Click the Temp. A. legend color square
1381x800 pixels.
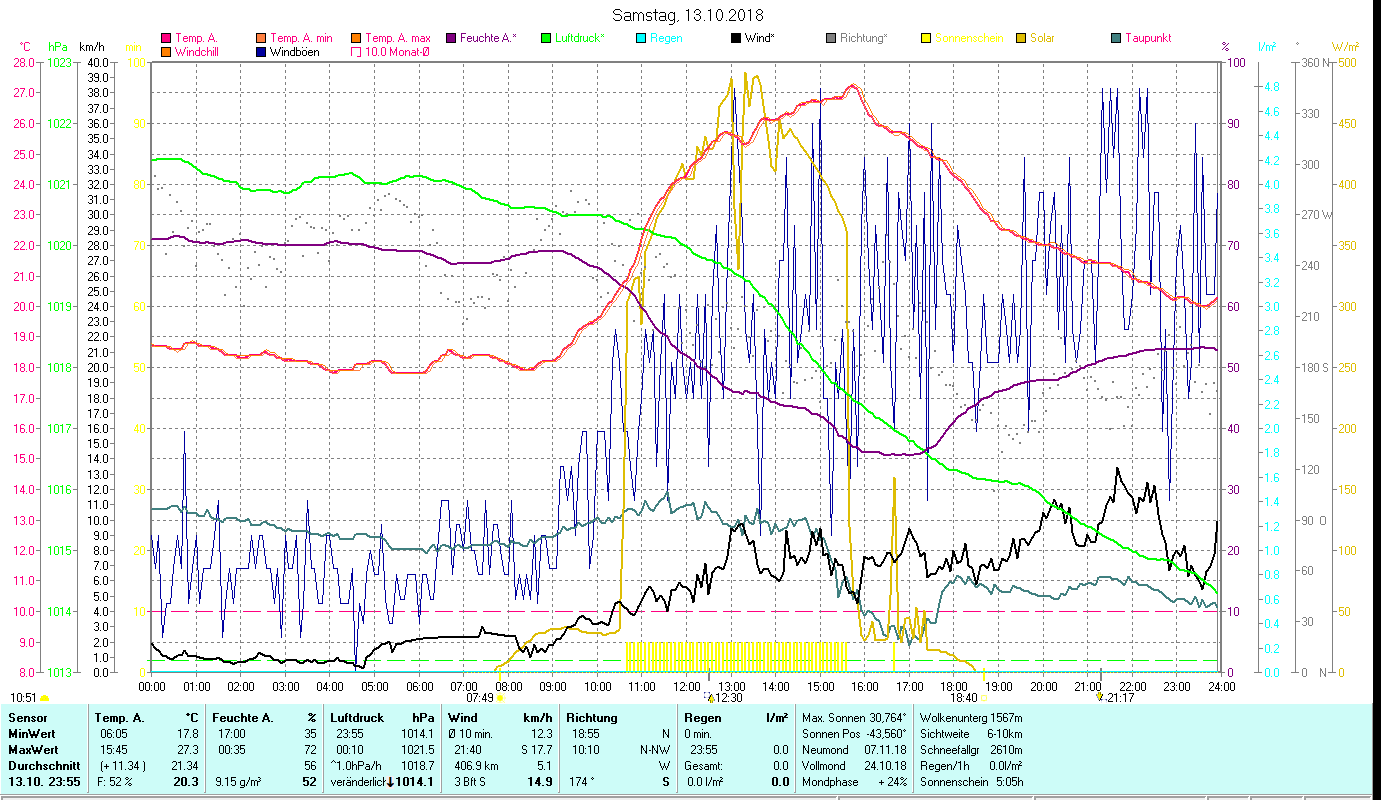(166, 39)
